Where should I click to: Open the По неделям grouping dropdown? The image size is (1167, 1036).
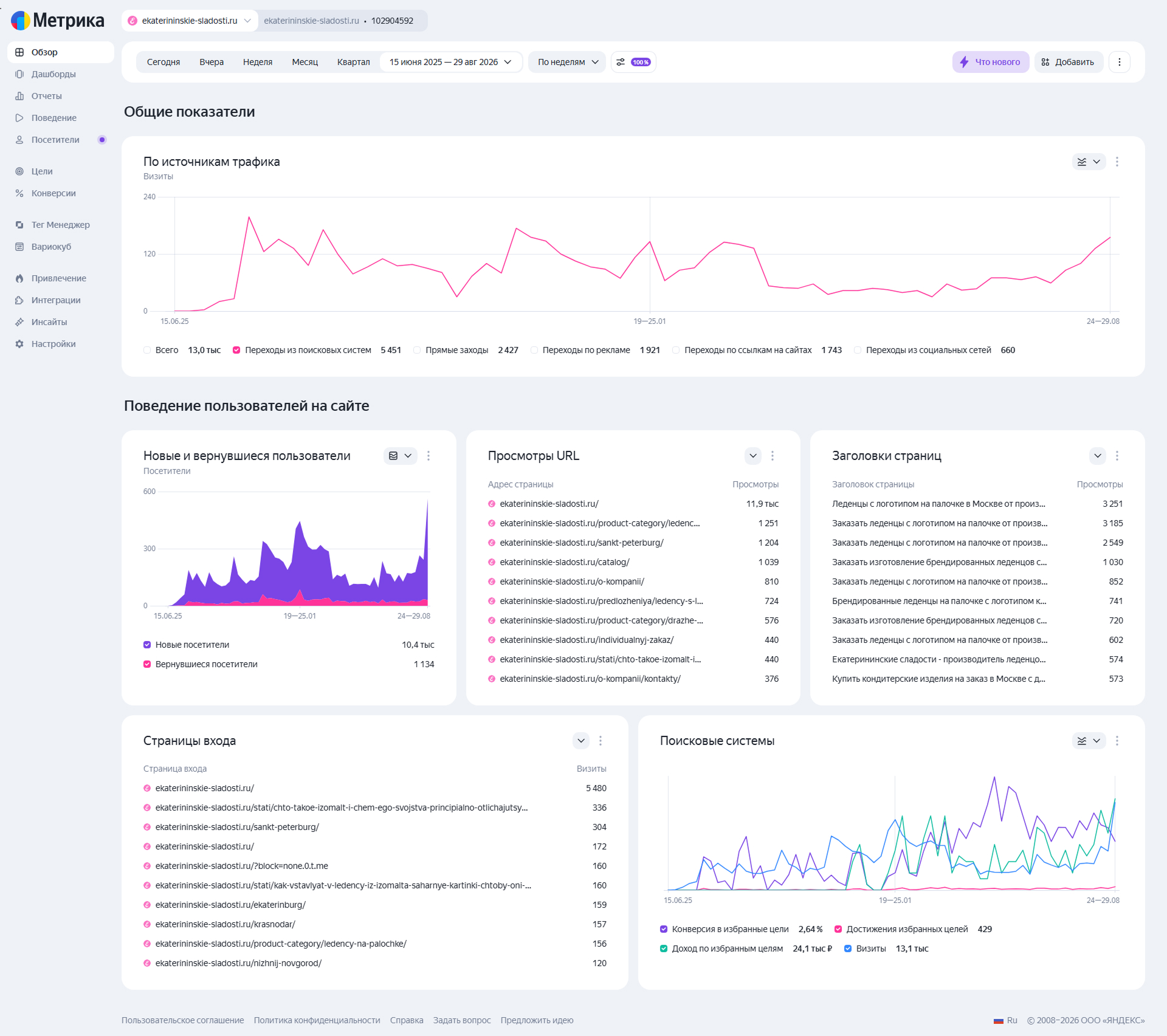tap(567, 62)
